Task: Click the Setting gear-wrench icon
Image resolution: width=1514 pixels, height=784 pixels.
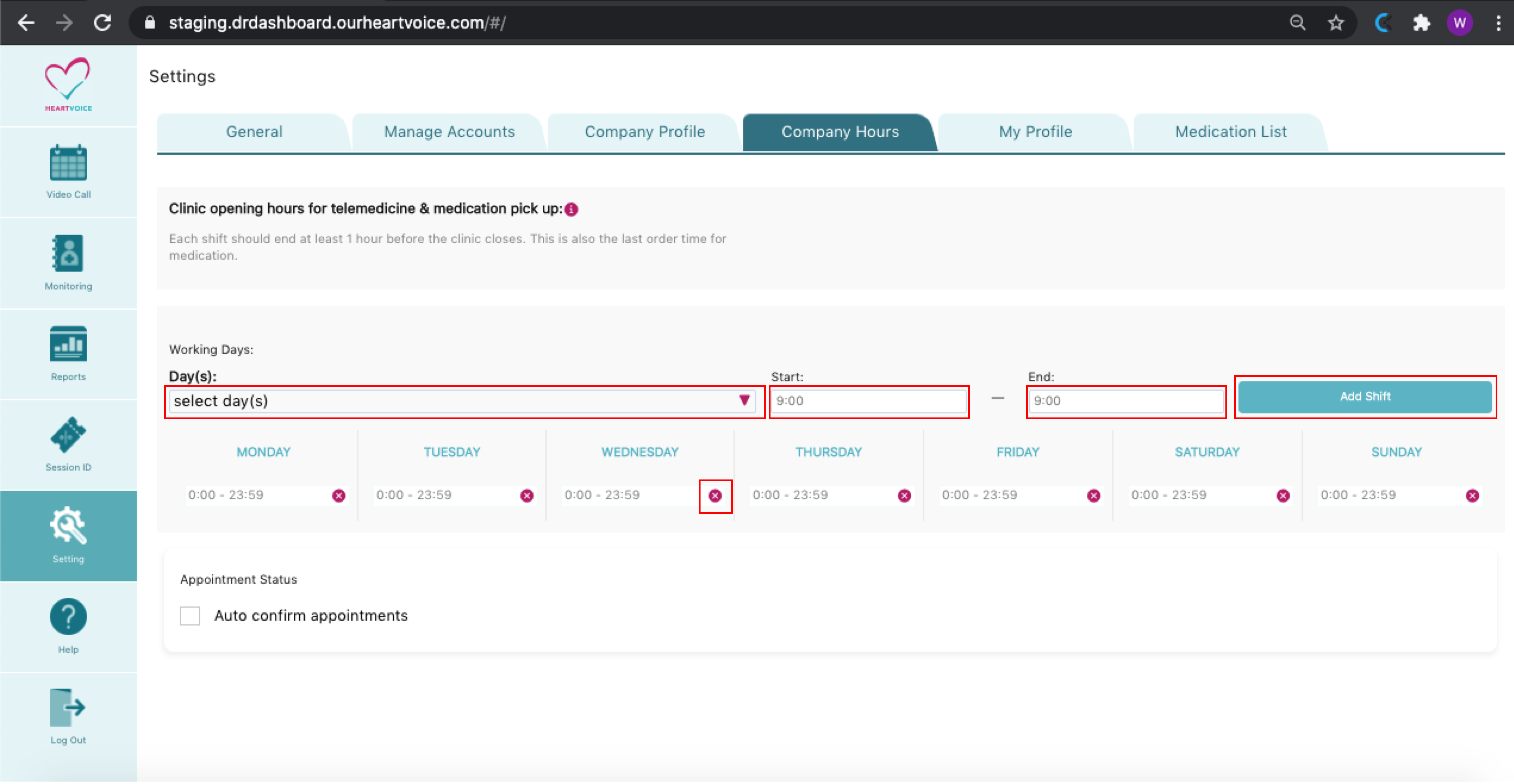Action: (x=68, y=526)
